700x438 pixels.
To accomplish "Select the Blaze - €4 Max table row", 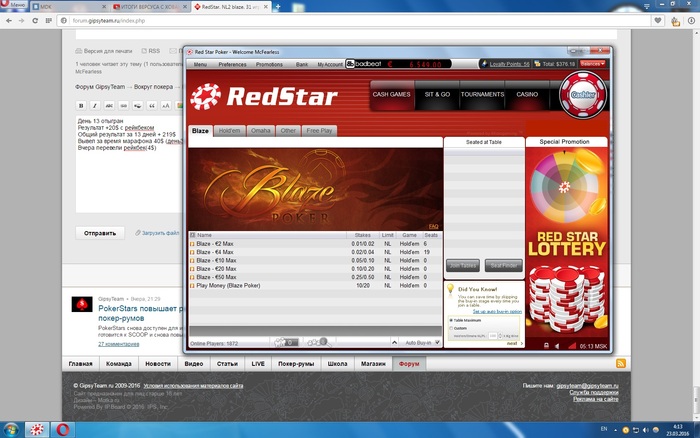I will (315, 252).
